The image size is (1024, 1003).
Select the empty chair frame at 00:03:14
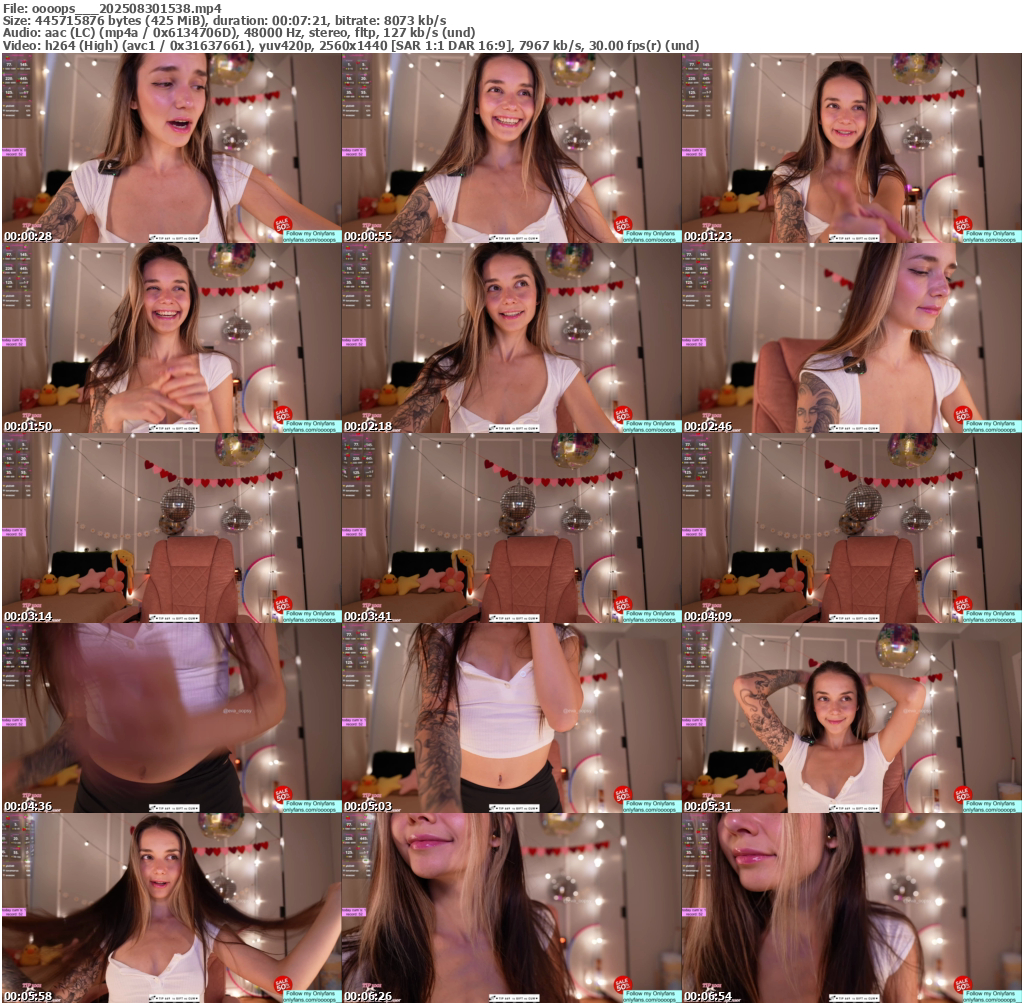tap(171, 527)
